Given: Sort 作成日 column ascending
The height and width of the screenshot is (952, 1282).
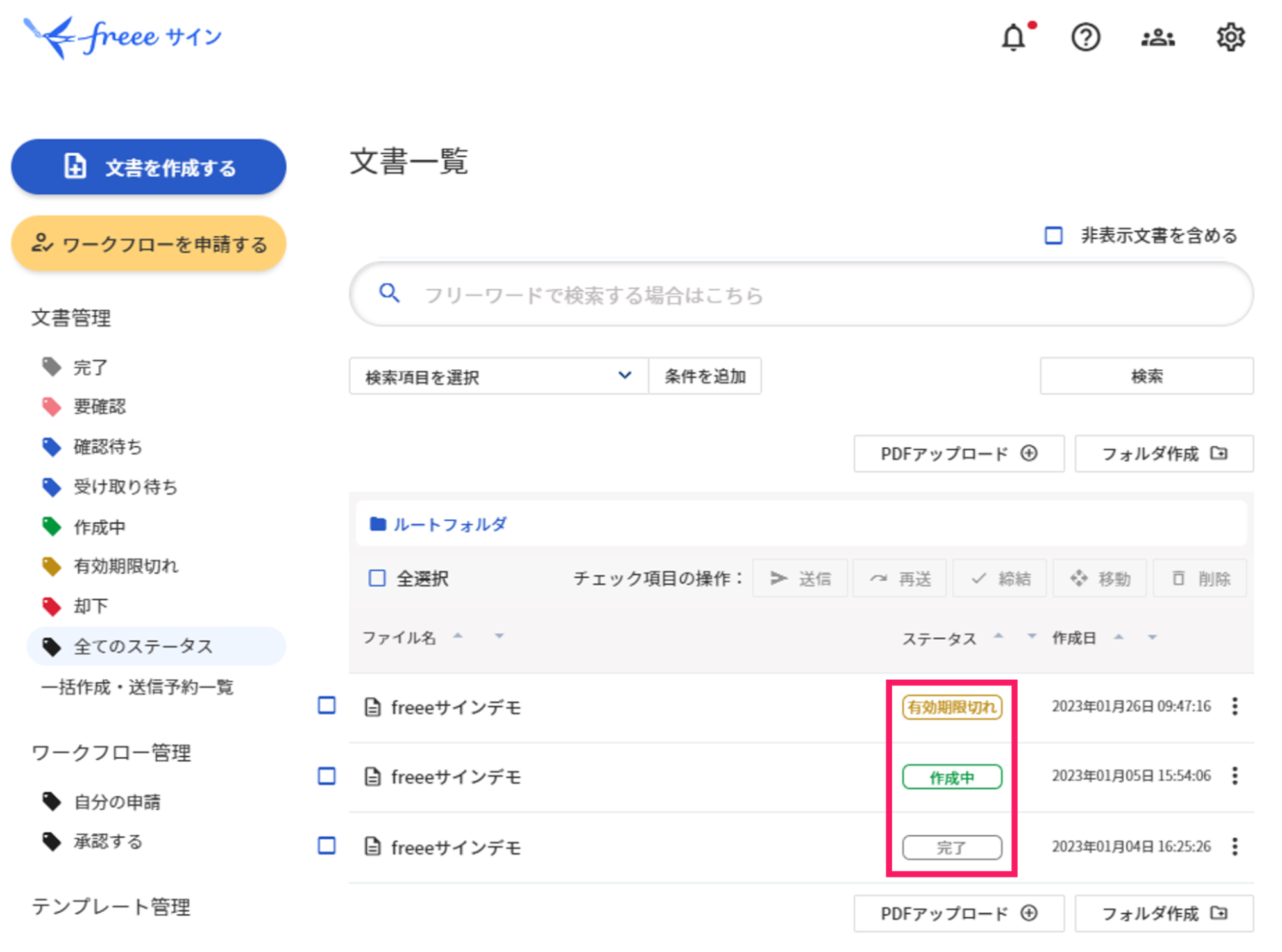Looking at the screenshot, I should 1118,637.
